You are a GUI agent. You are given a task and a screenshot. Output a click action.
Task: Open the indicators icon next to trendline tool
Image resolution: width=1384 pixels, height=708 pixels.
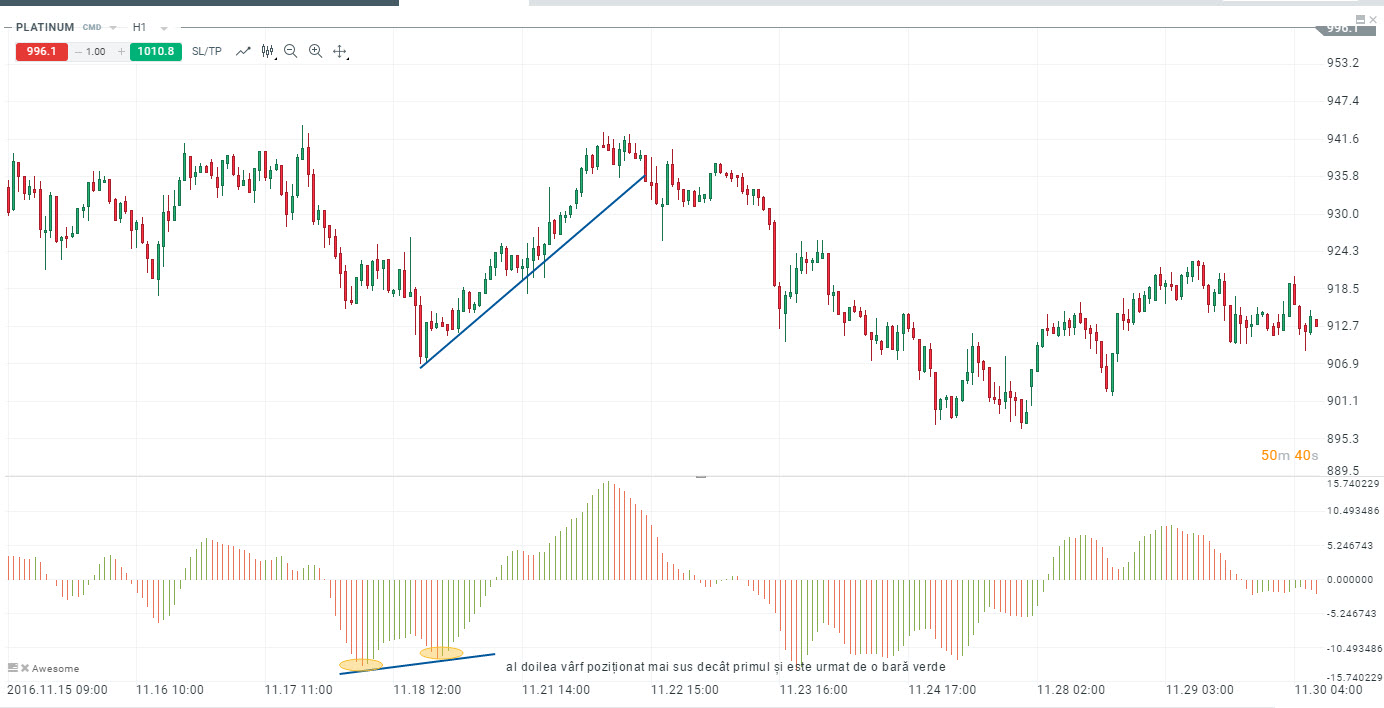[x=267, y=50]
